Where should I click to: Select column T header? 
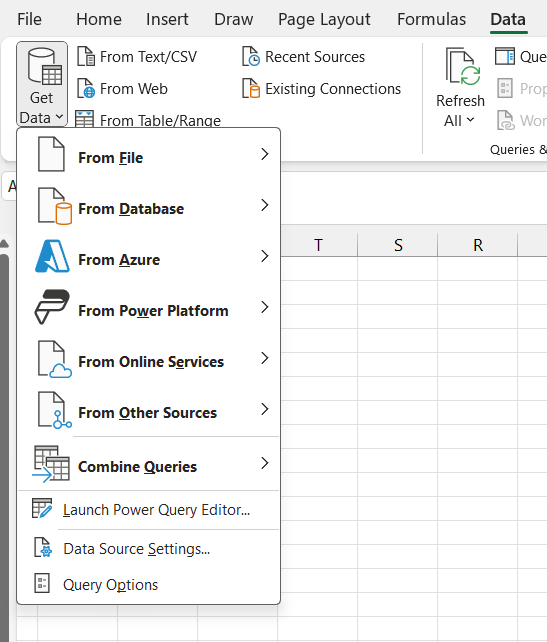[x=319, y=245]
